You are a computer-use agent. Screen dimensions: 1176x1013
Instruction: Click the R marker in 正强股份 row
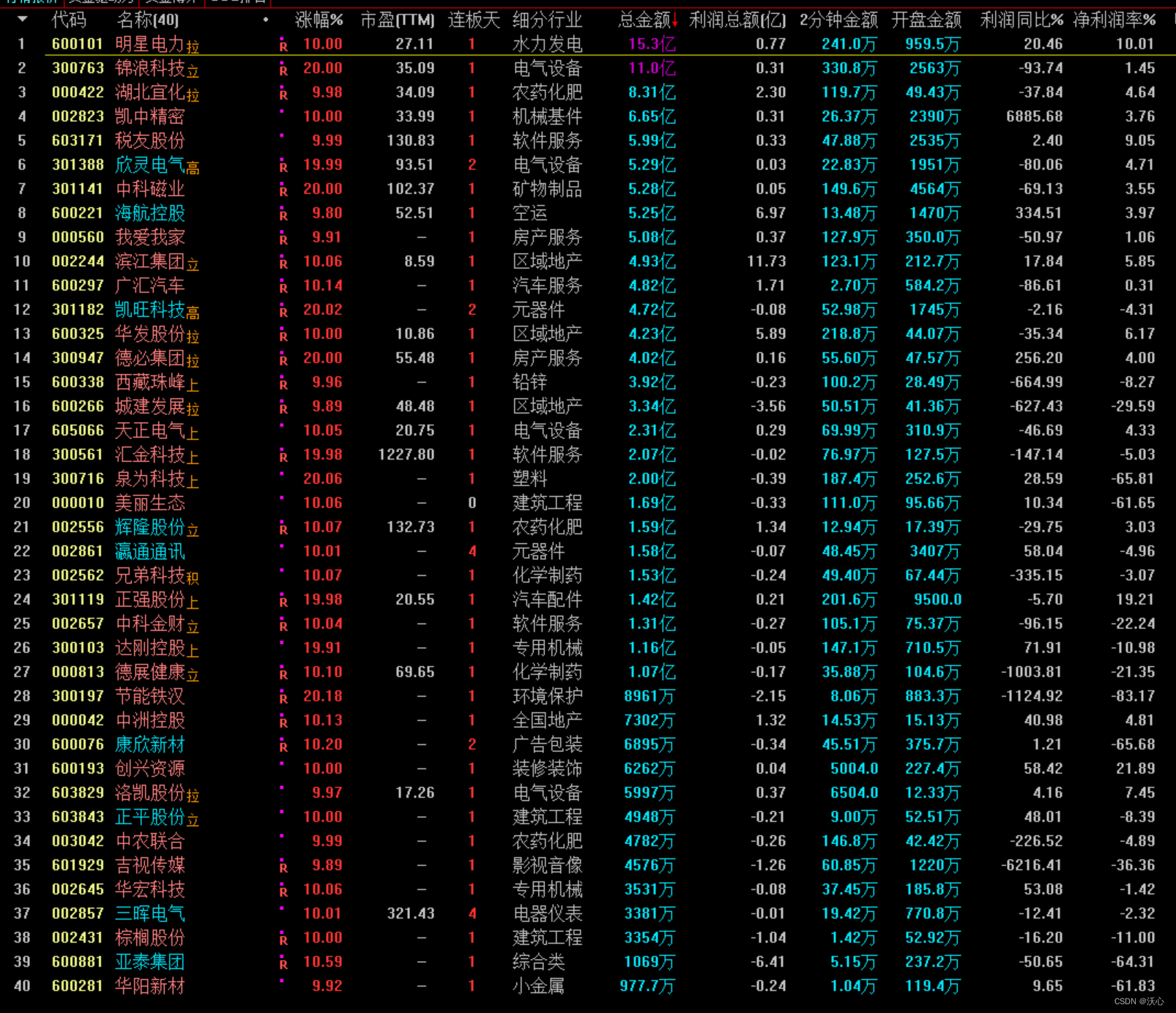point(283,602)
